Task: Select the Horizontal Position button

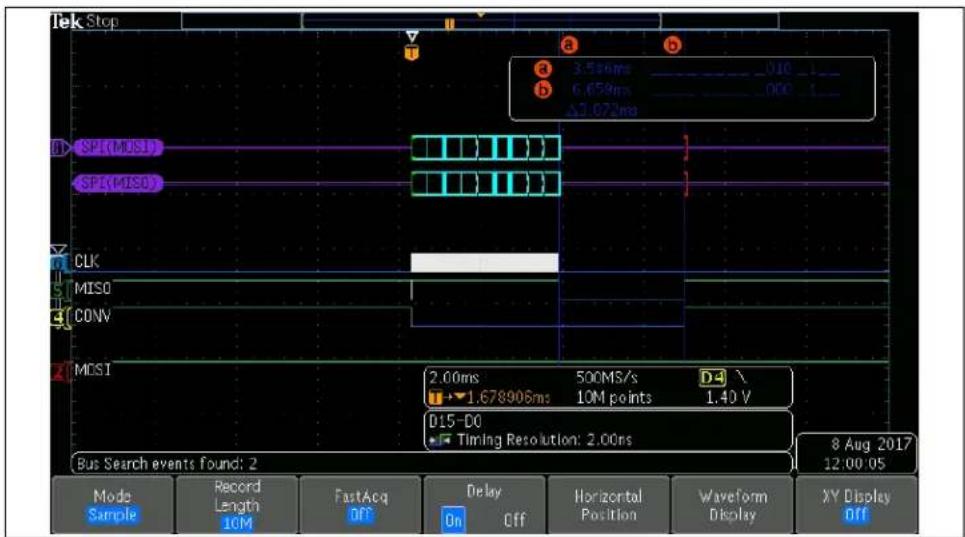Action: coord(608,504)
